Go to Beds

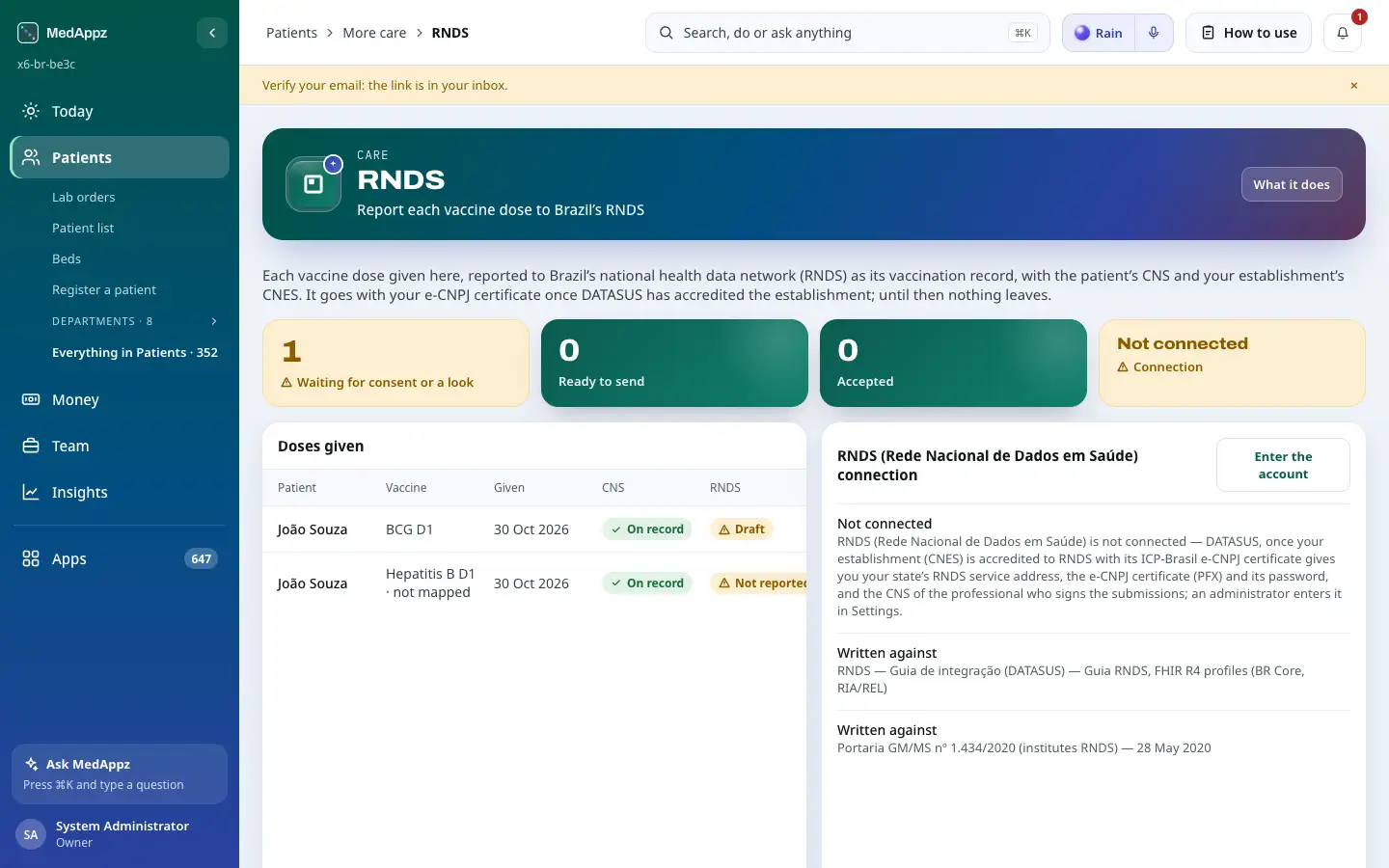point(67,258)
